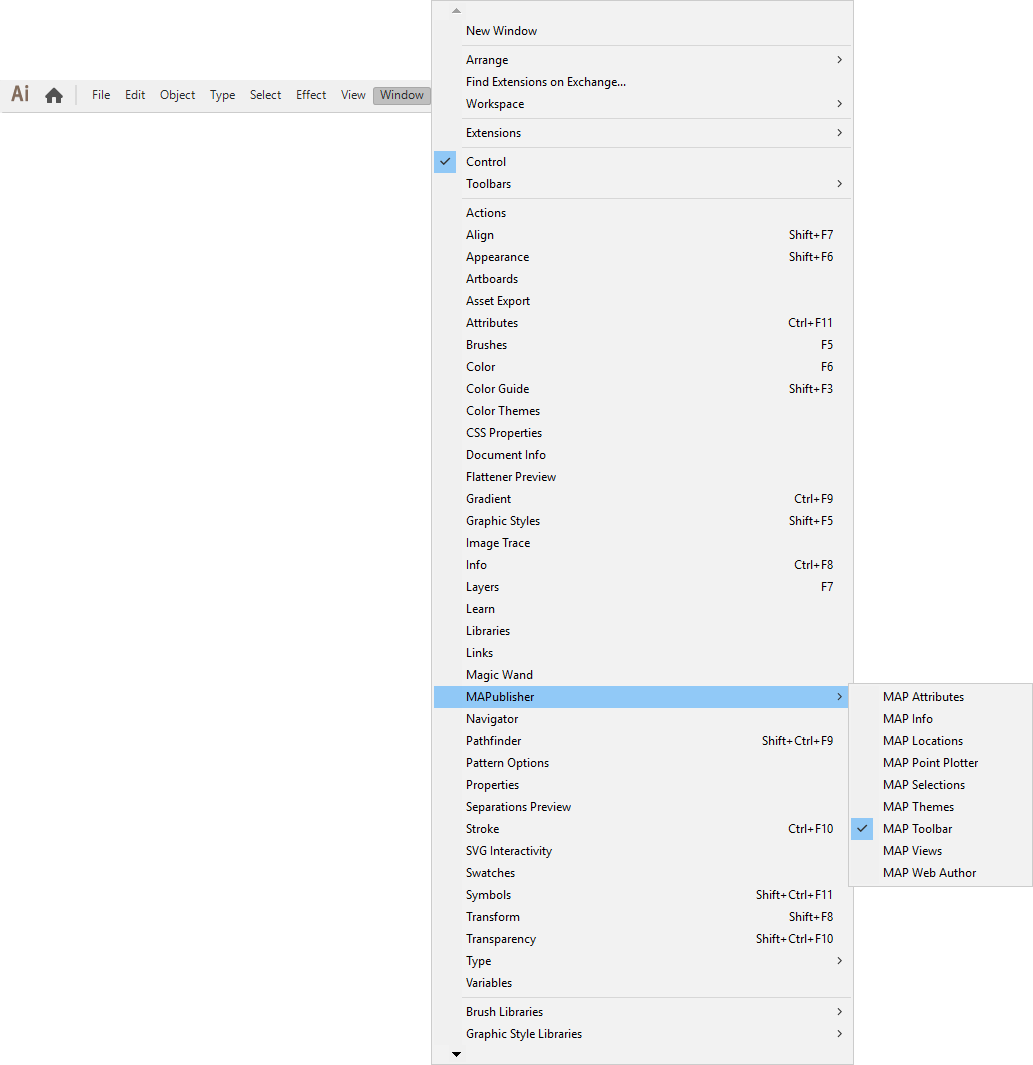Open the Separations Preview panel
The height and width of the screenshot is (1065, 1033).
click(x=642, y=807)
